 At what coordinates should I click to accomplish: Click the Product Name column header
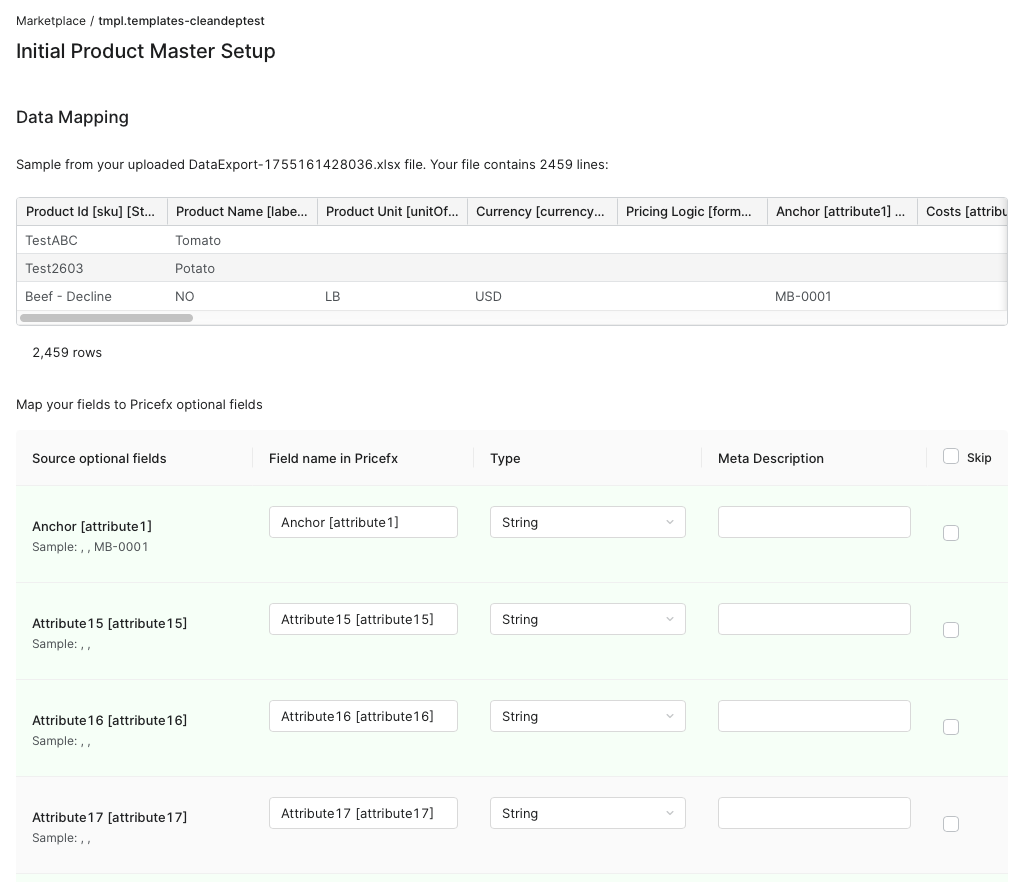click(242, 211)
